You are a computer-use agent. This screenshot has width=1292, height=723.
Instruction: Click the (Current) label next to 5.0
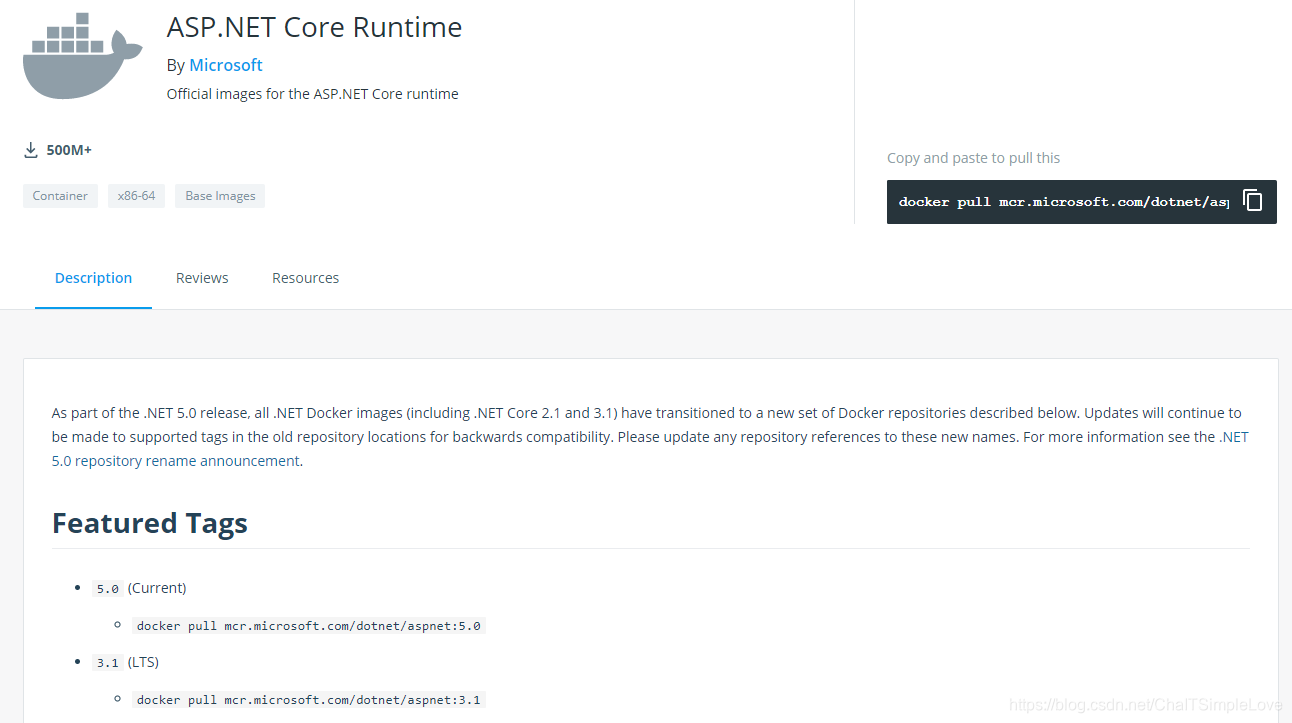point(157,588)
